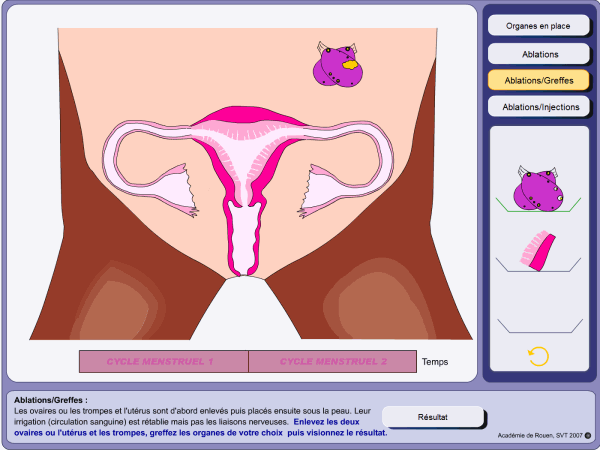Select the ovaries in the side tray
The width and height of the screenshot is (600, 450).
(538, 189)
